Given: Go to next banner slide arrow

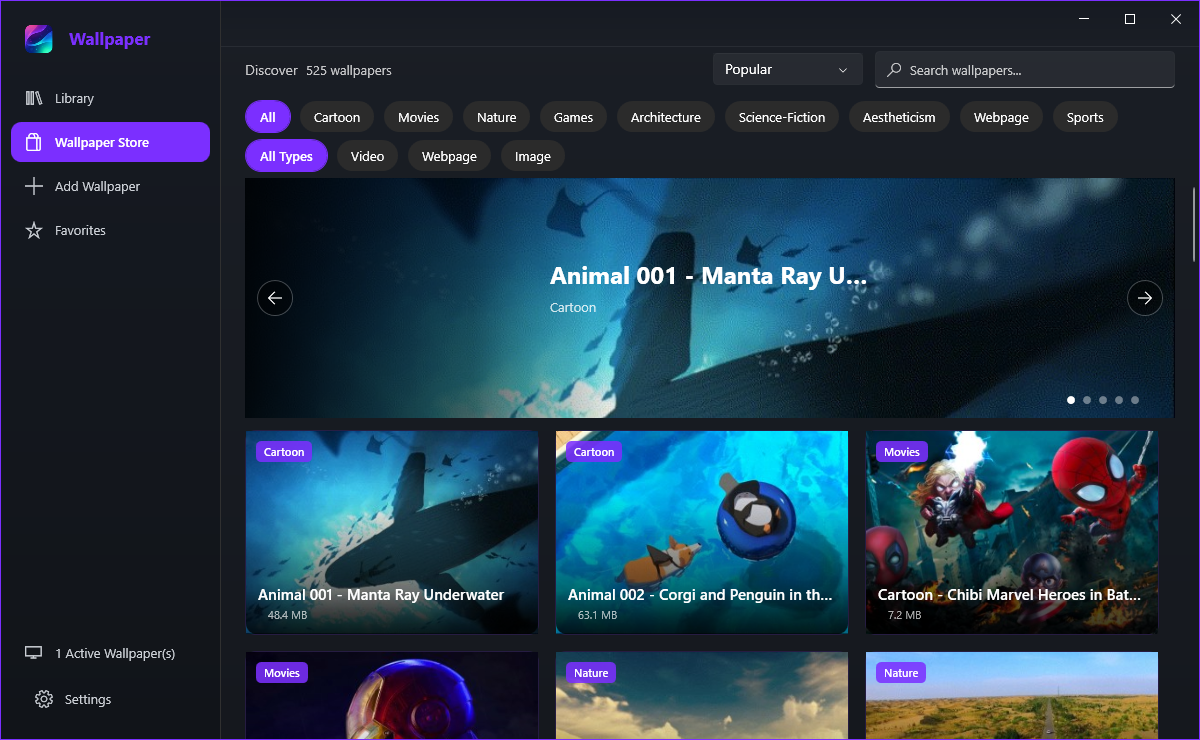Looking at the screenshot, I should (1145, 298).
